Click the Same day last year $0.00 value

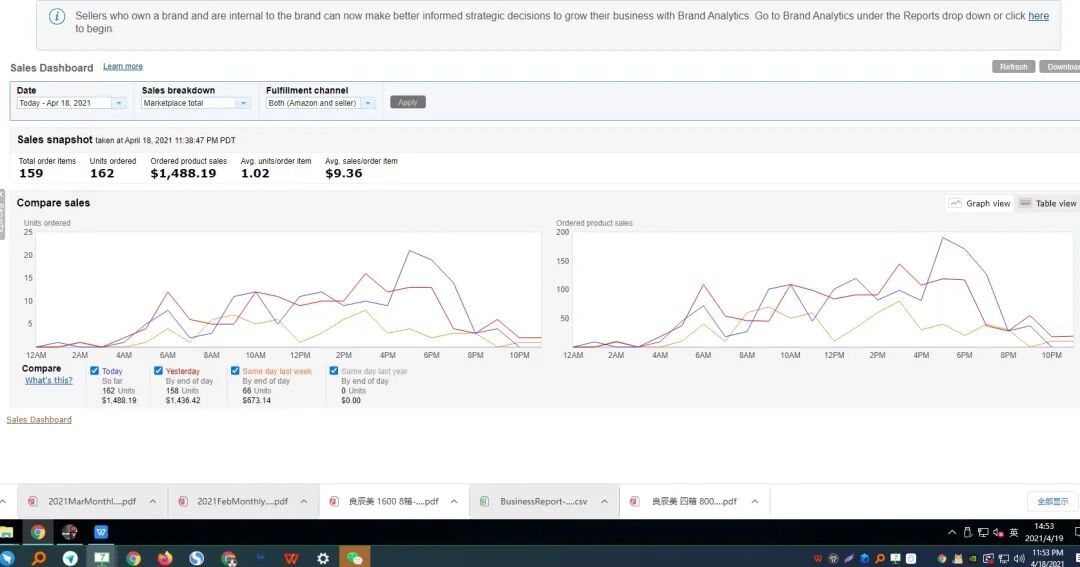click(x=351, y=400)
